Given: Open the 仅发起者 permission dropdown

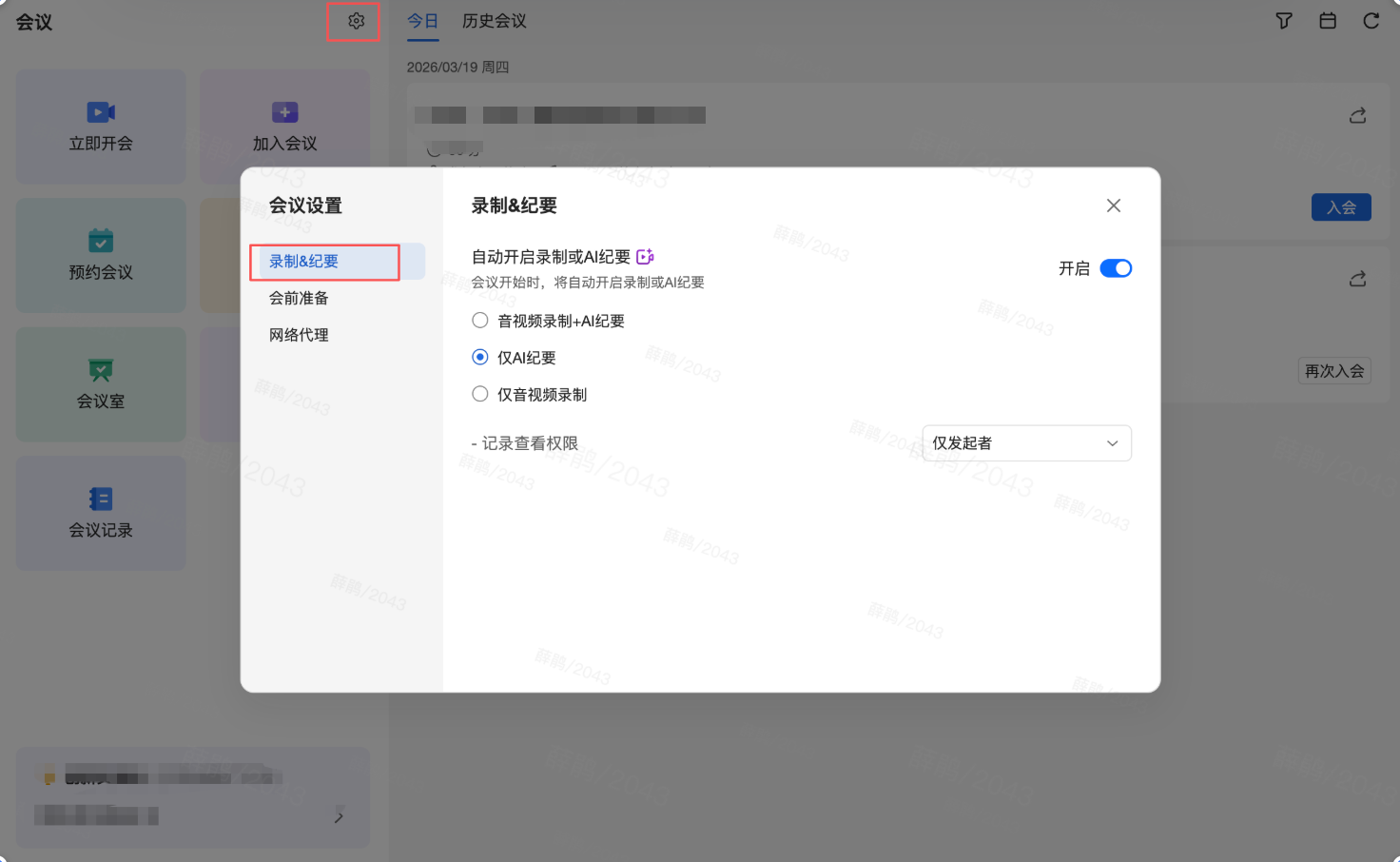Looking at the screenshot, I should click(x=1027, y=443).
